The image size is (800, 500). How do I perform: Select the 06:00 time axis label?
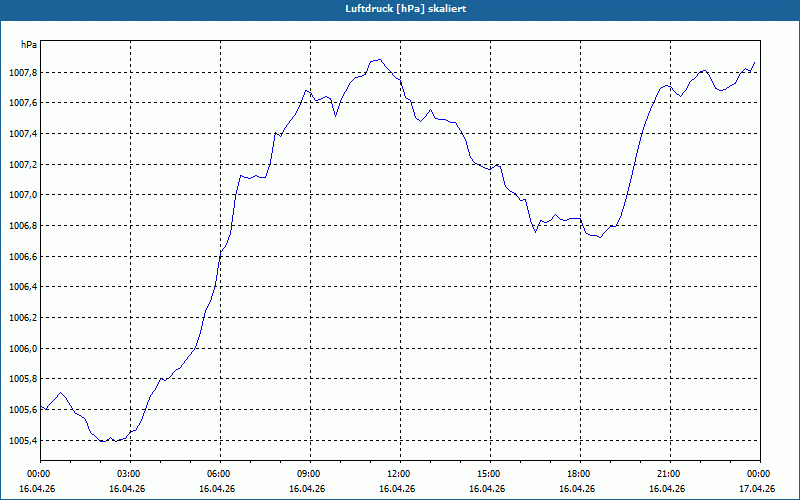coord(217,474)
